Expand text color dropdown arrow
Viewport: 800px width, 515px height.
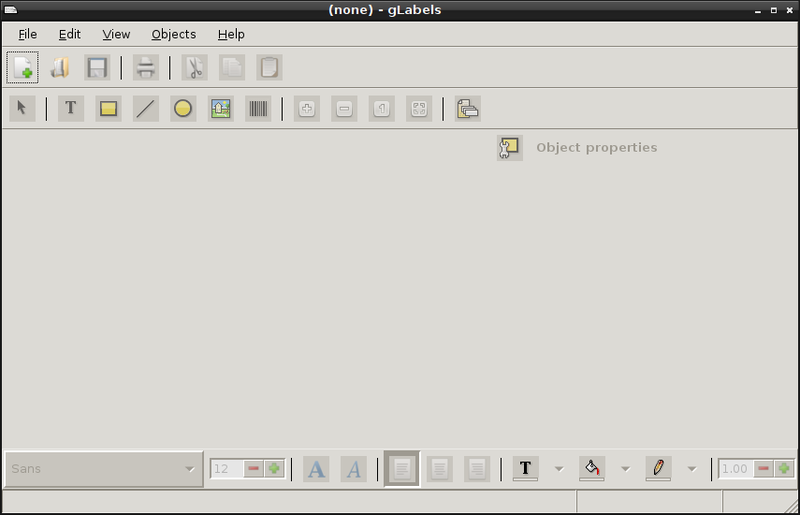click(x=559, y=469)
